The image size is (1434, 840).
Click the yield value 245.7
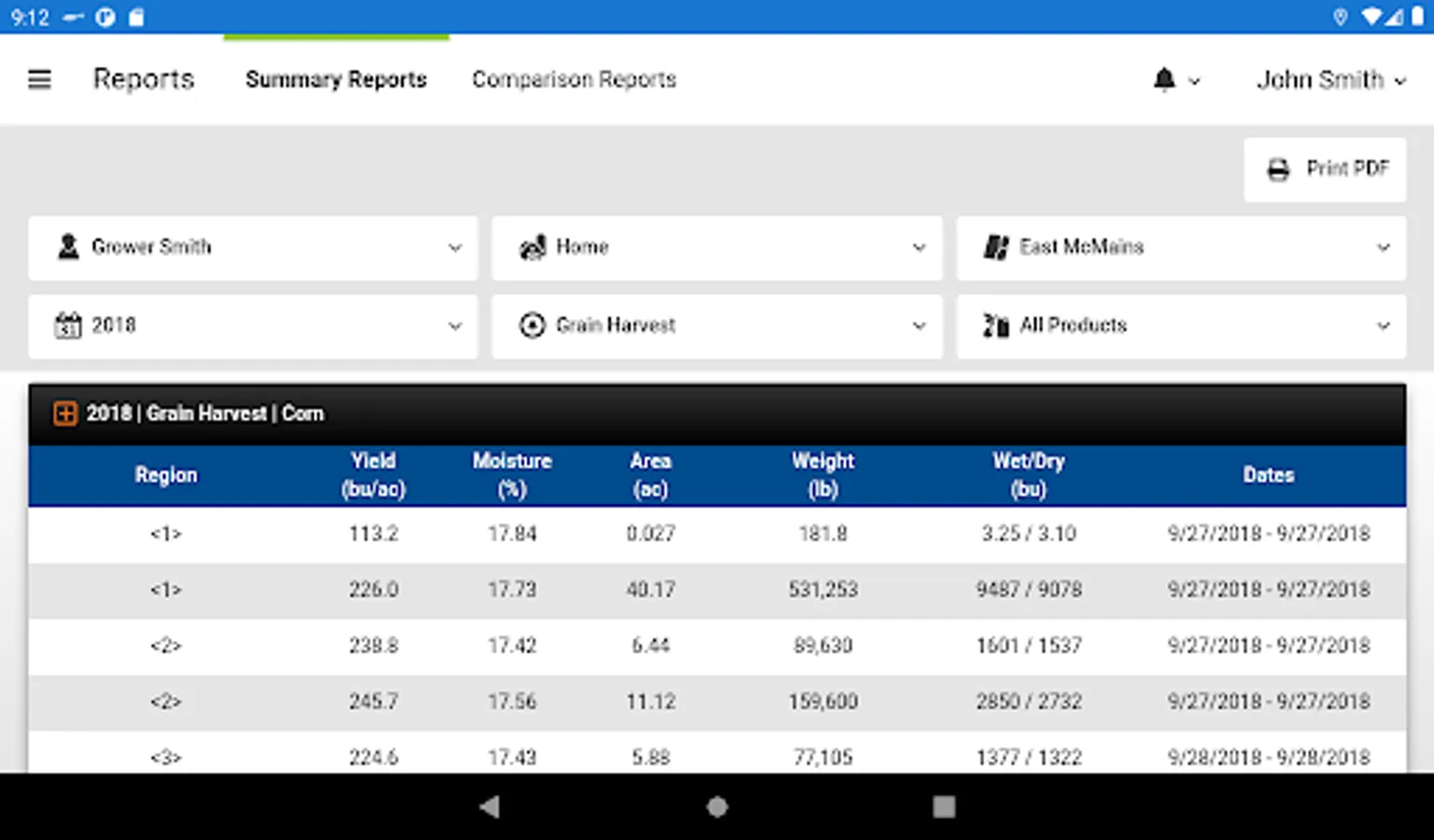[x=373, y=702]
